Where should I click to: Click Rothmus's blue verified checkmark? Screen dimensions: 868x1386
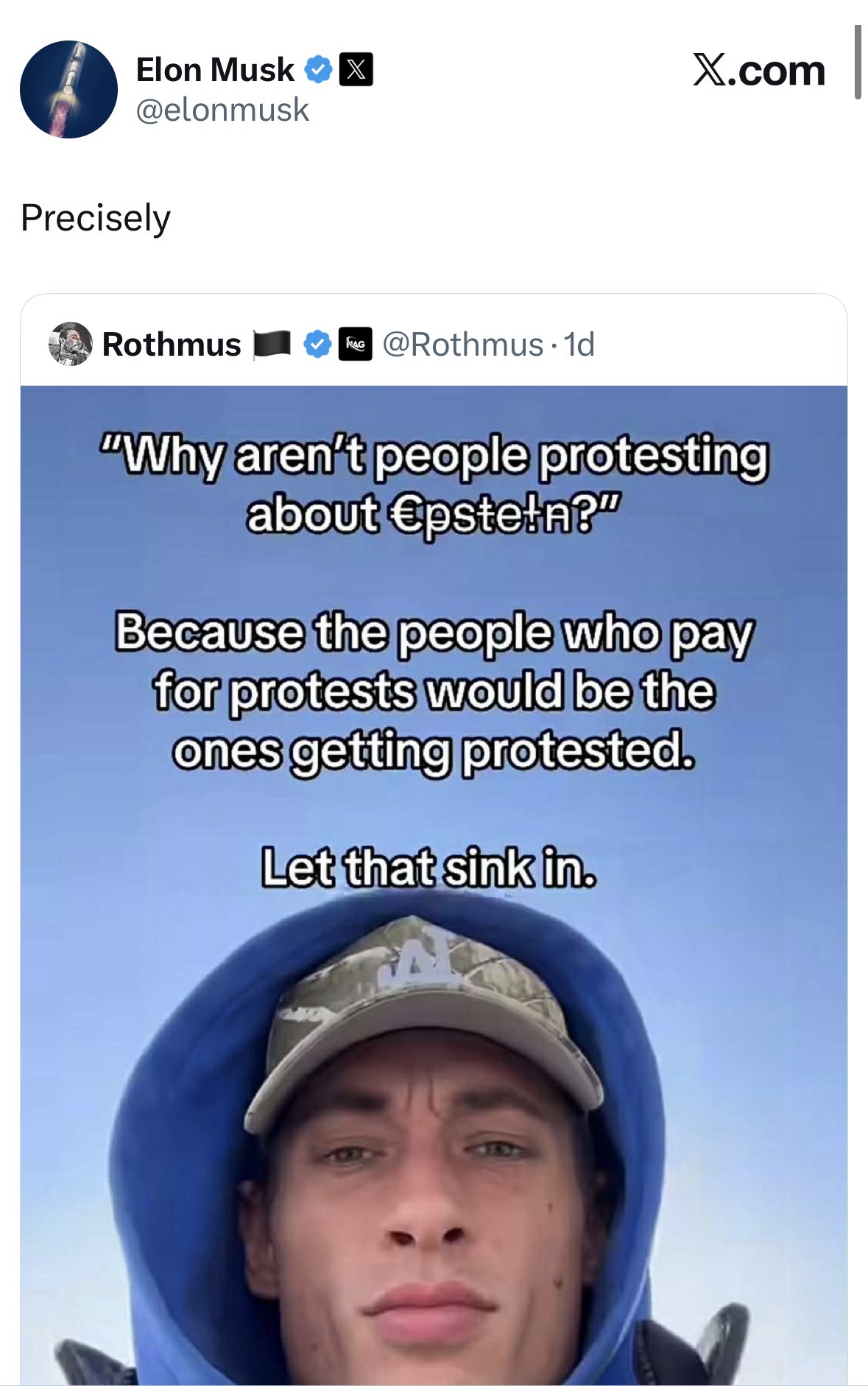(317, 345)
